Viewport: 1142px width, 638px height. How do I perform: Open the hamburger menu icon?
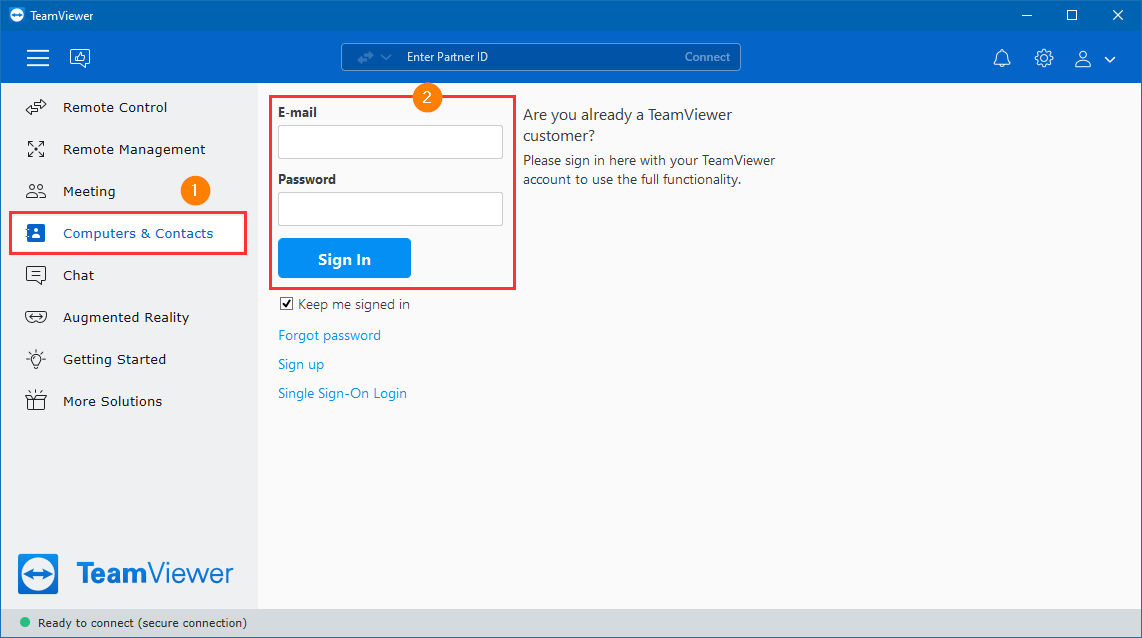[38, 58]
